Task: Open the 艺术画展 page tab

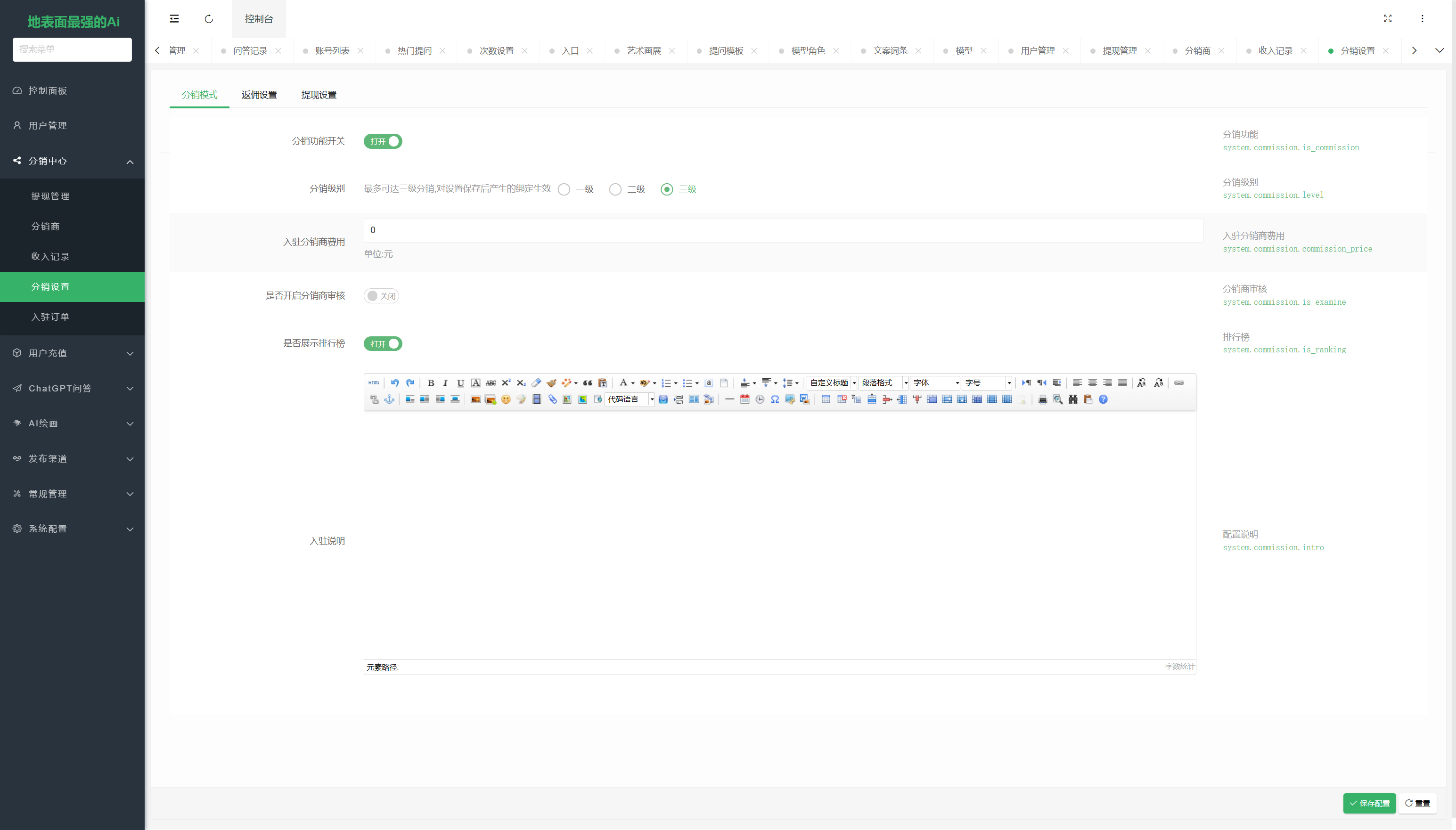Action: tap(644, 51)
